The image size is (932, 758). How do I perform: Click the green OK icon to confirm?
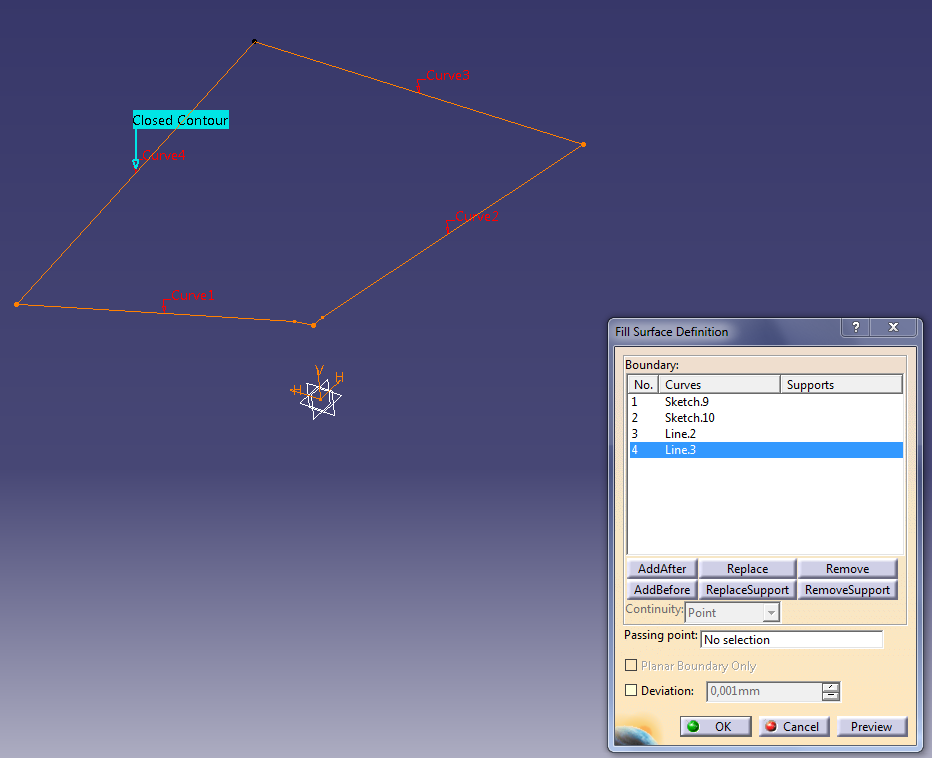692,726
